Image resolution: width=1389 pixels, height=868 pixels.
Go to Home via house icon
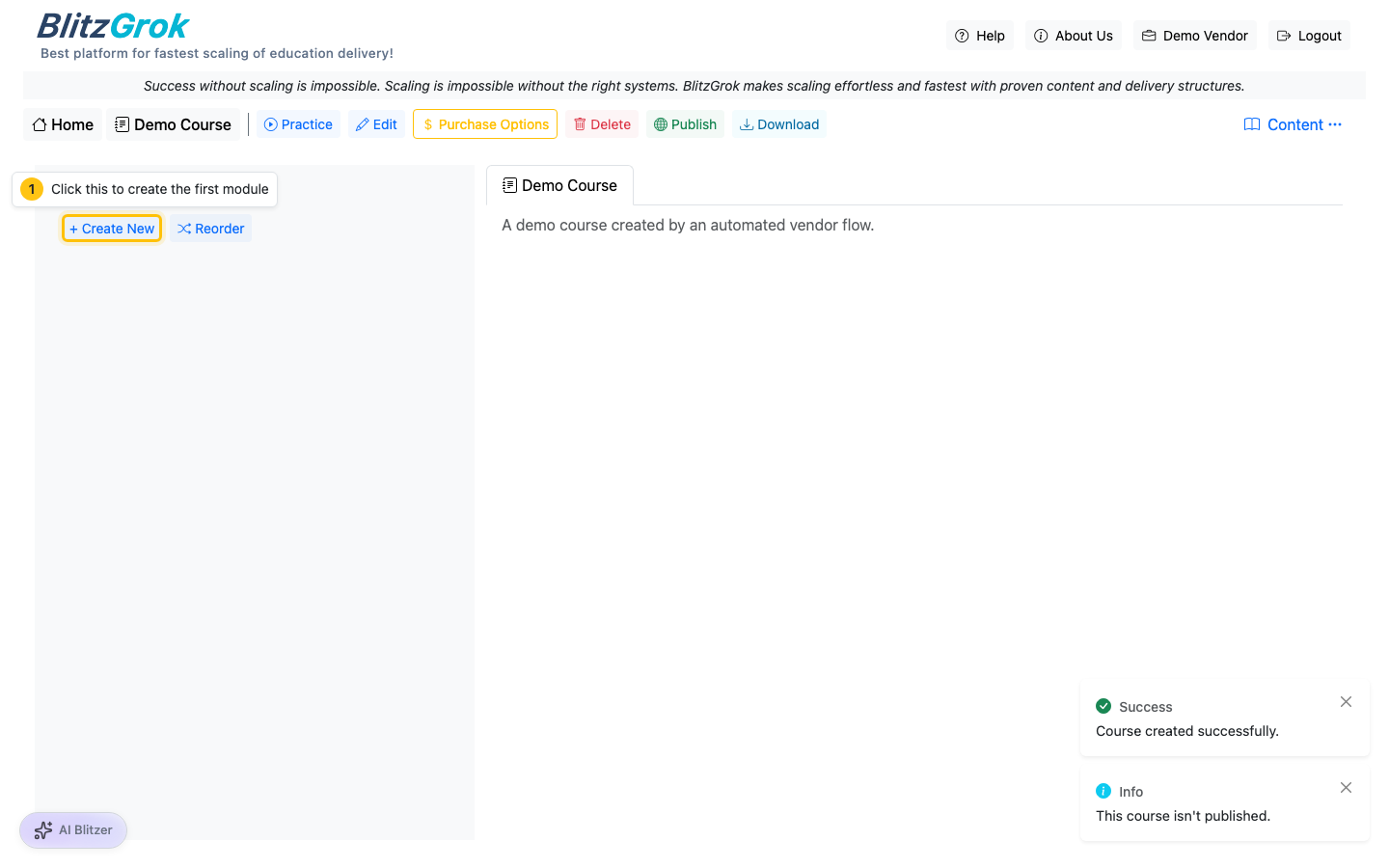tap(63, 124)
